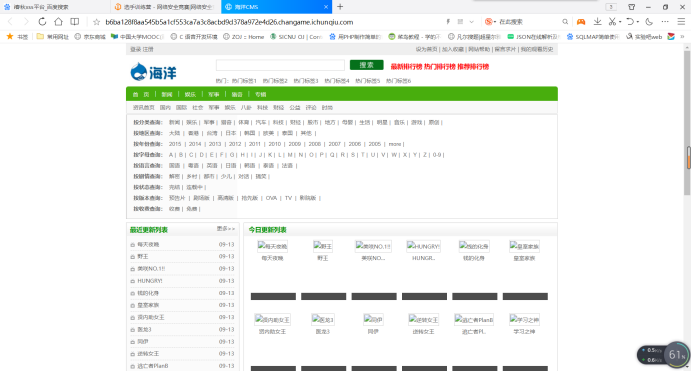Open 更多>> link in recent updates panel
This screenshot has width=692, height=371.
(x=226, y=229)
